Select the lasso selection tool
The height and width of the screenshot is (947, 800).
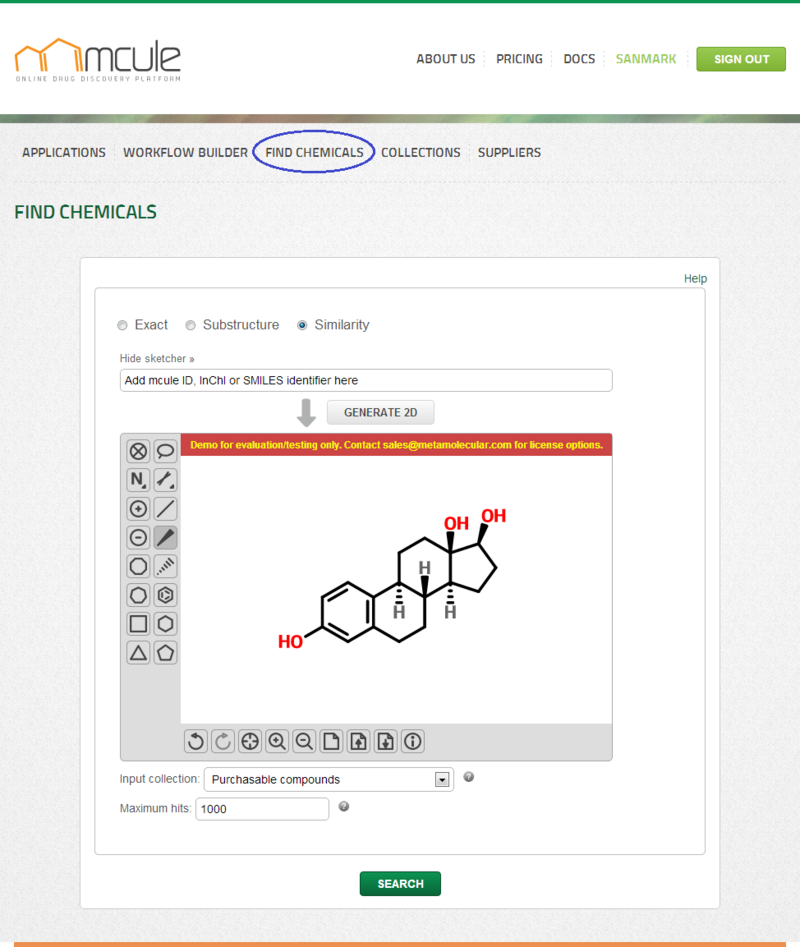tap(166, 451)
